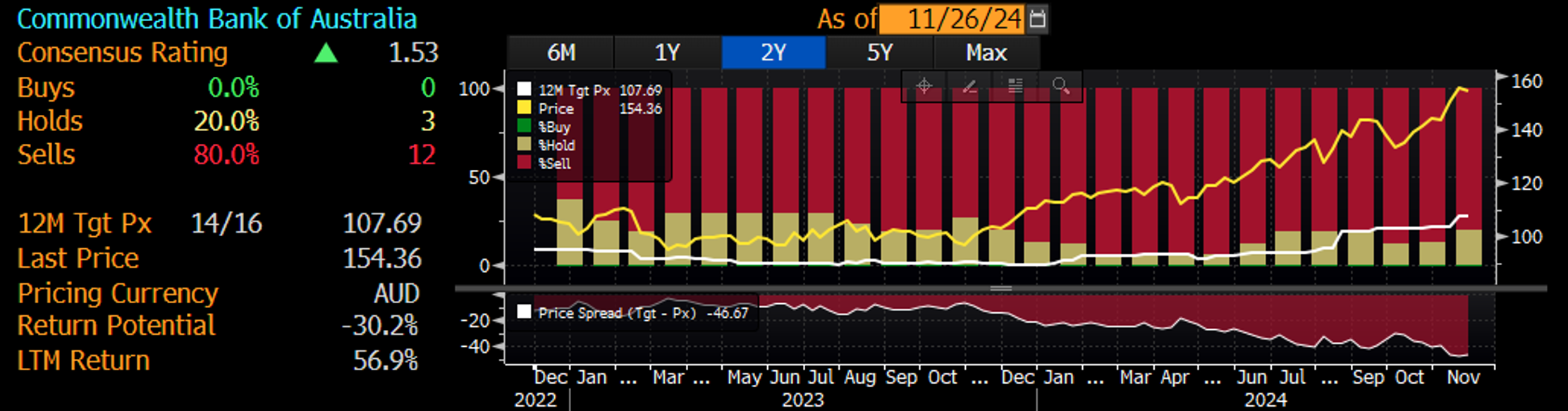Switch chart range to Max
This screenshot has height=411, width=1568.
point(986,53)
